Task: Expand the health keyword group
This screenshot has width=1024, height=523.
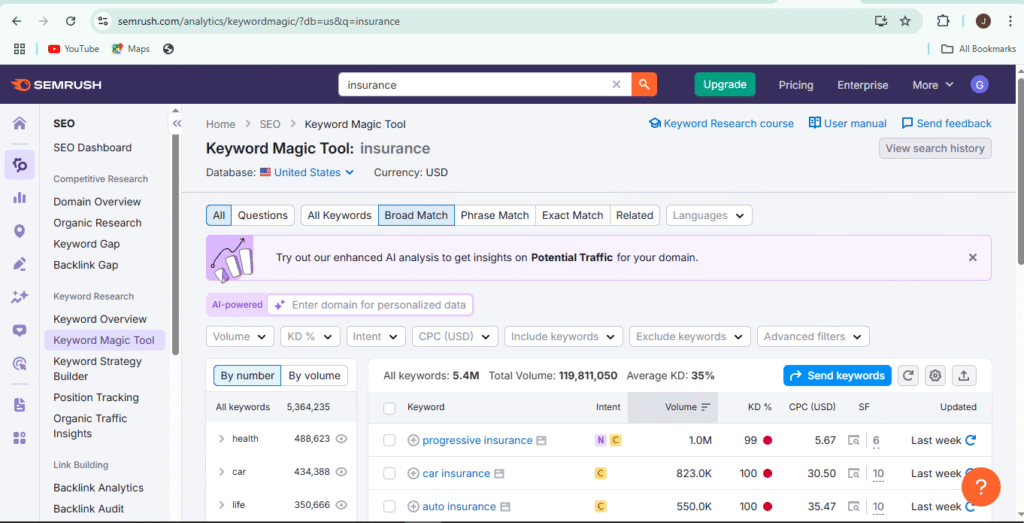Action: click(222, 439)
